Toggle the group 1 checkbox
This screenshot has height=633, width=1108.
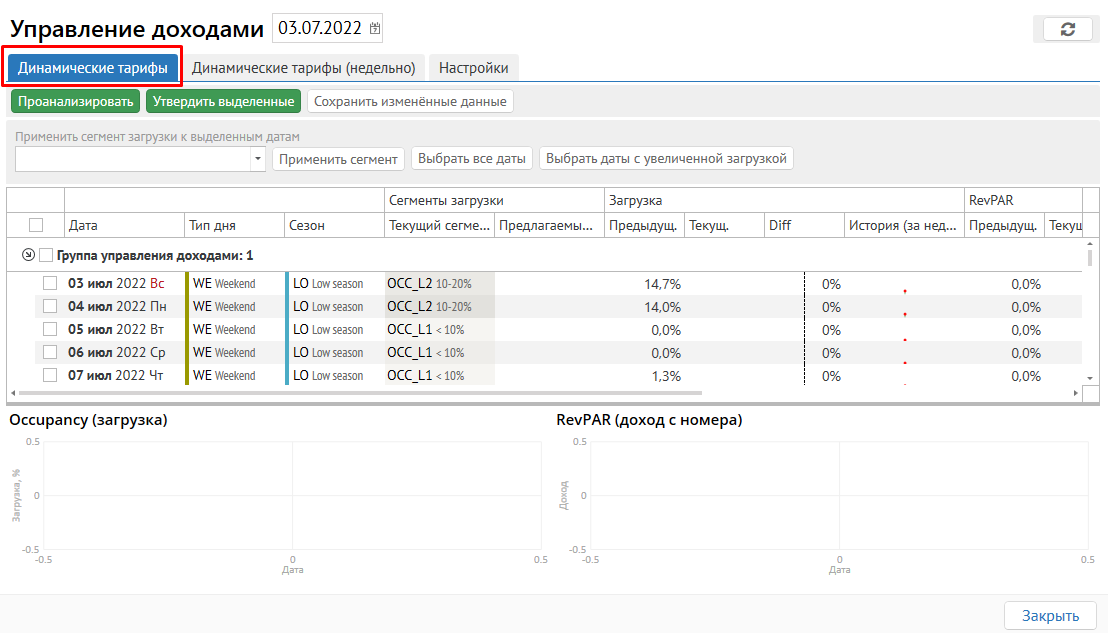[x=46, y=255]
